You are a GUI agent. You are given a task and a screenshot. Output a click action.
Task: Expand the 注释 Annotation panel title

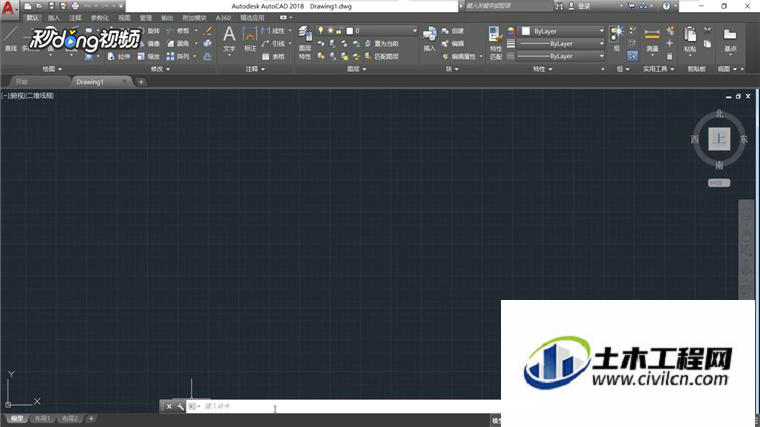[x=255, y=69]
